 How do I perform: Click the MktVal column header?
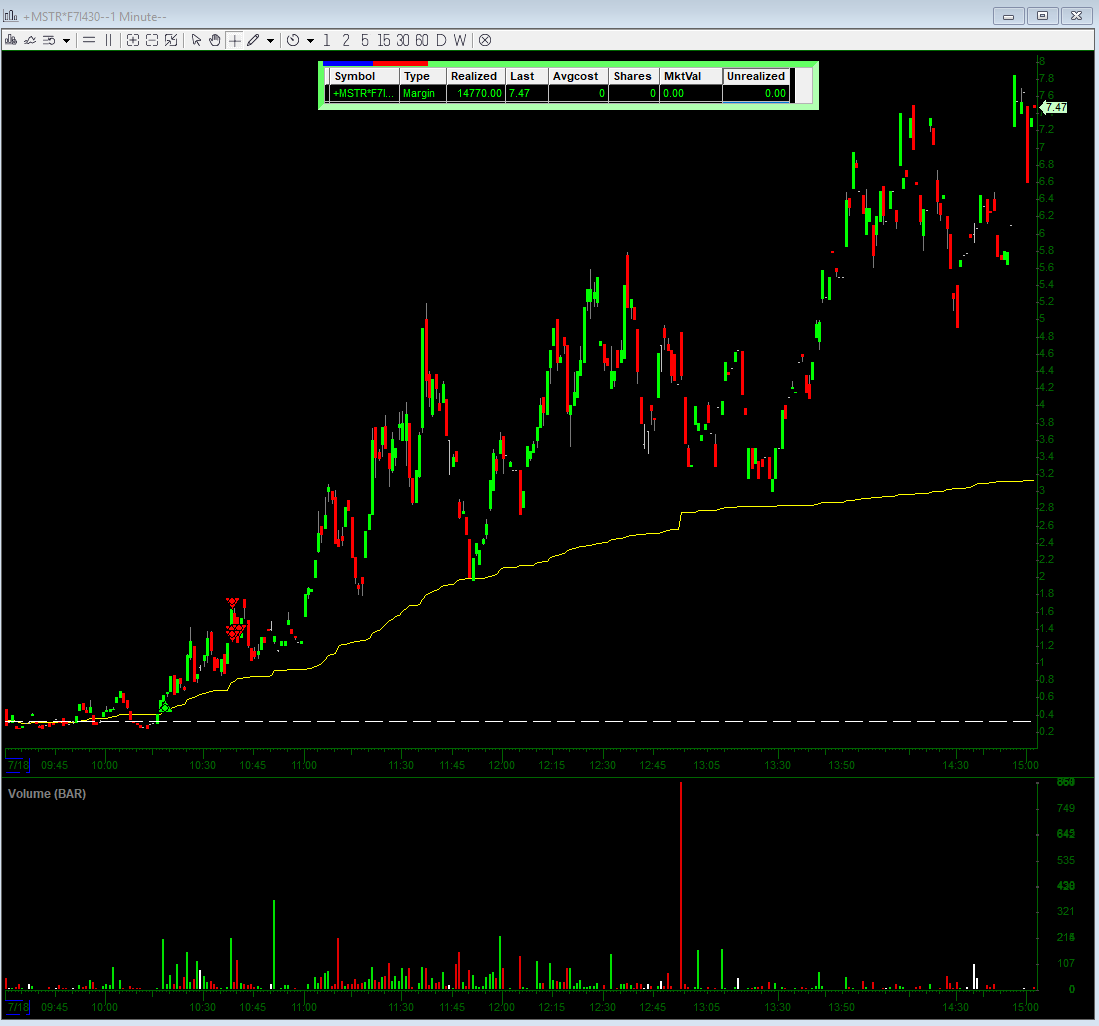click(x=691, y=76)
